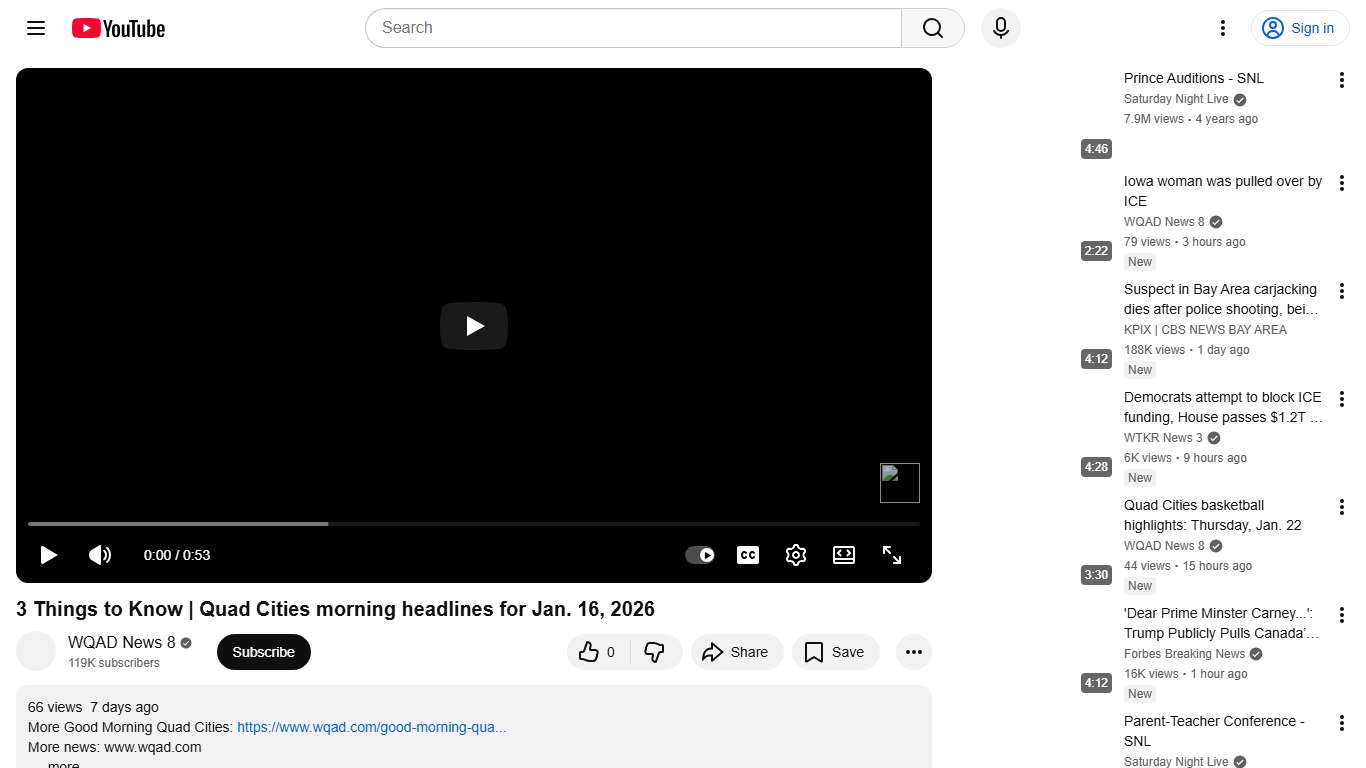
Task: Give the video a thumbs down
Action: pos(656,651)
